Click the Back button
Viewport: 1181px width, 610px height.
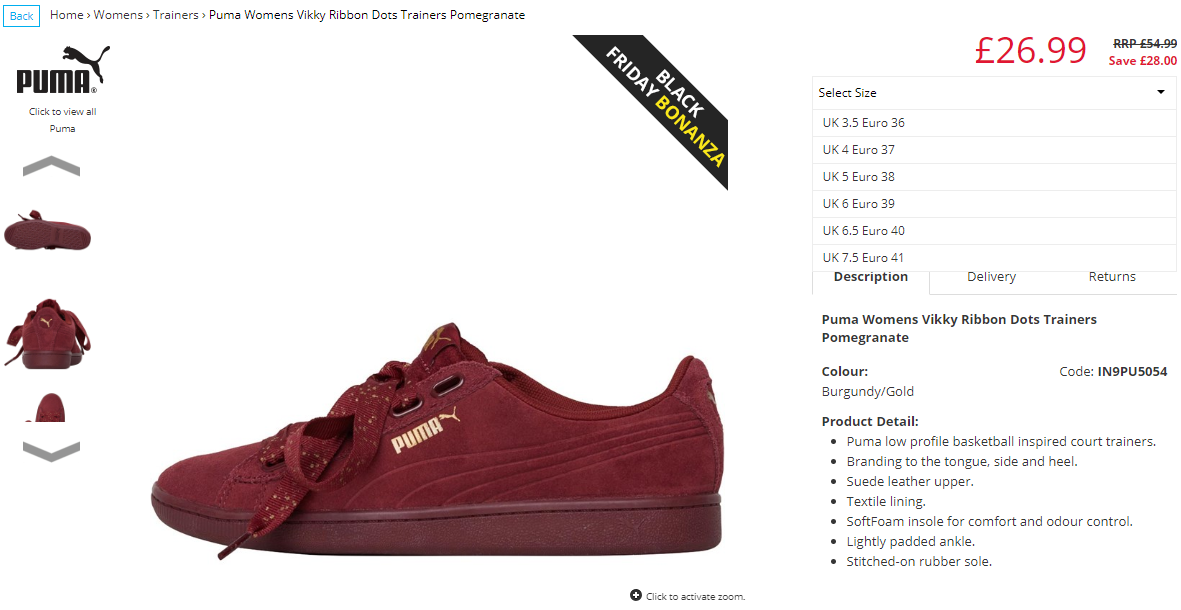21,16
